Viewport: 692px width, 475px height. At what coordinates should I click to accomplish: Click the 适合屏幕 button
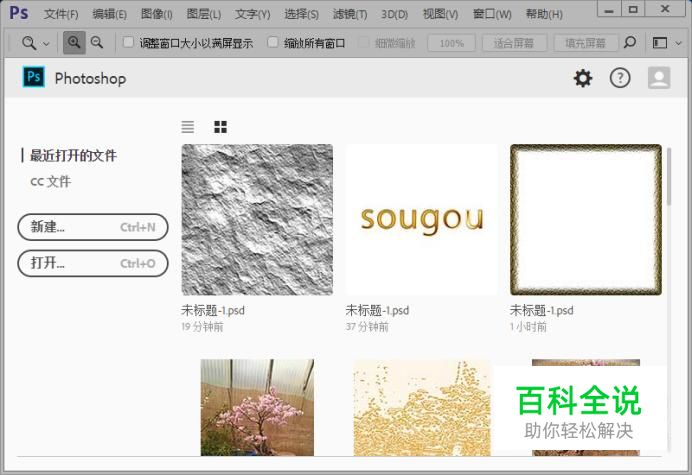[x=514, y=43]
